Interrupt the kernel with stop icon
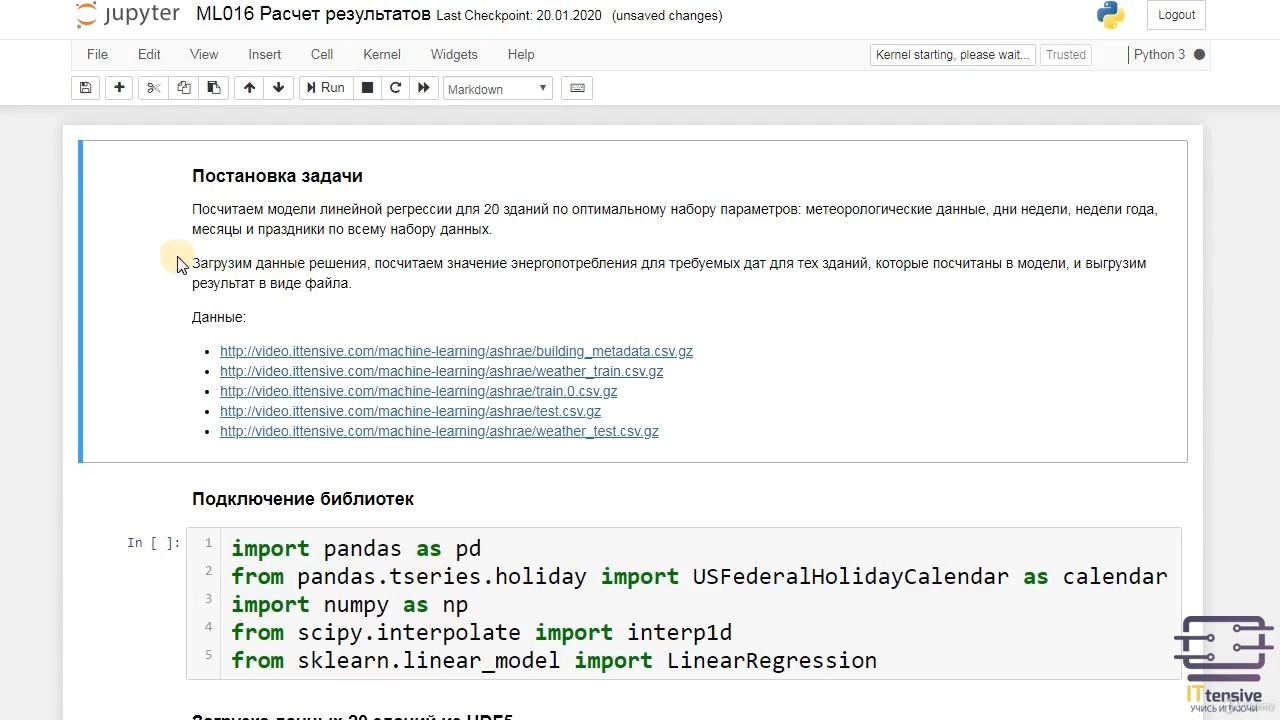 click(367, 88)
